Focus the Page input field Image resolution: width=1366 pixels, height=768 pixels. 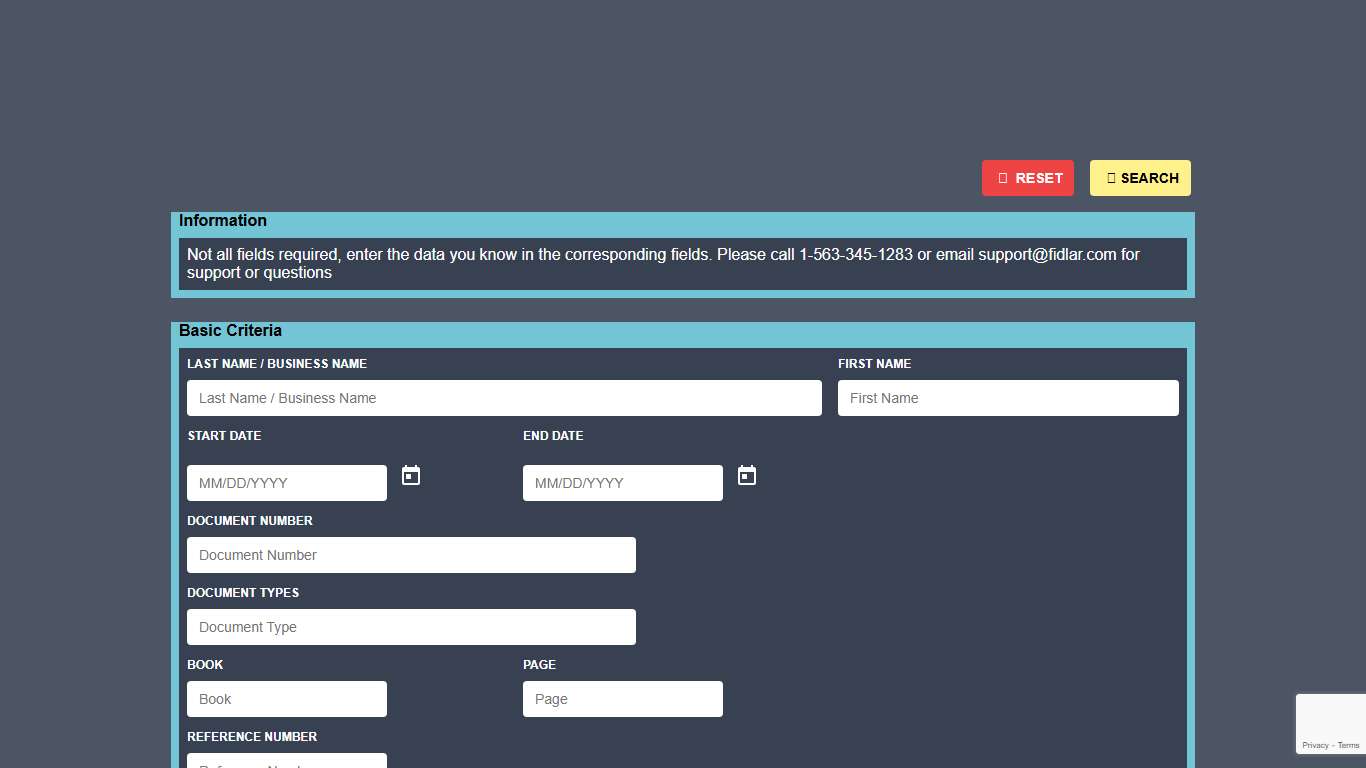[623, 699]
